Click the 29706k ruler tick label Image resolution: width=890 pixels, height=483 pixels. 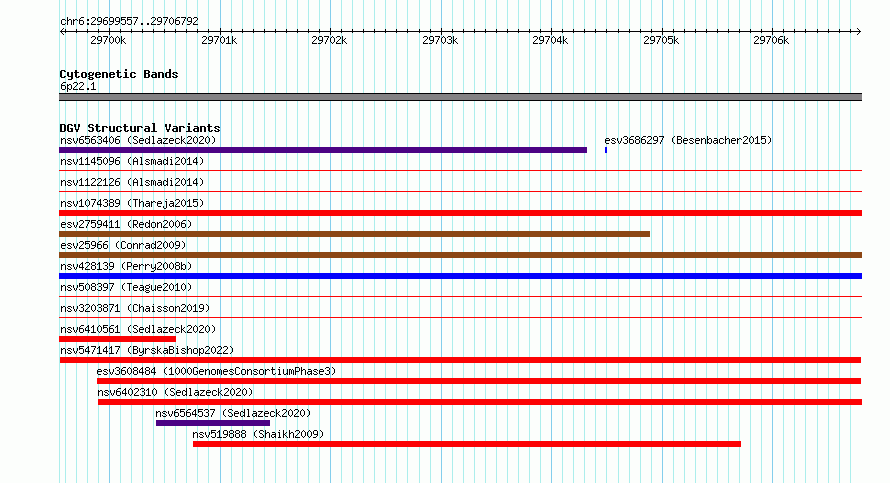tap(771, 40)
